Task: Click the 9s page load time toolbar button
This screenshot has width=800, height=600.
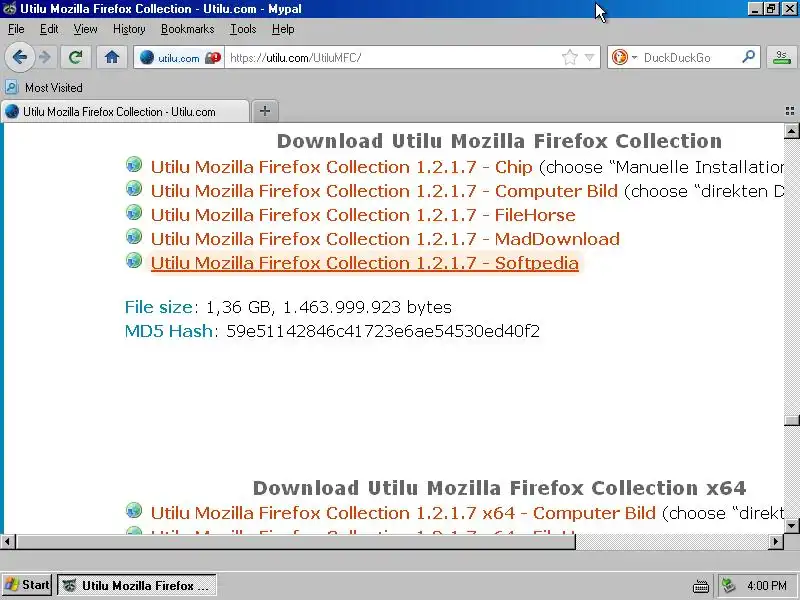Action: (x=781, y=57)
